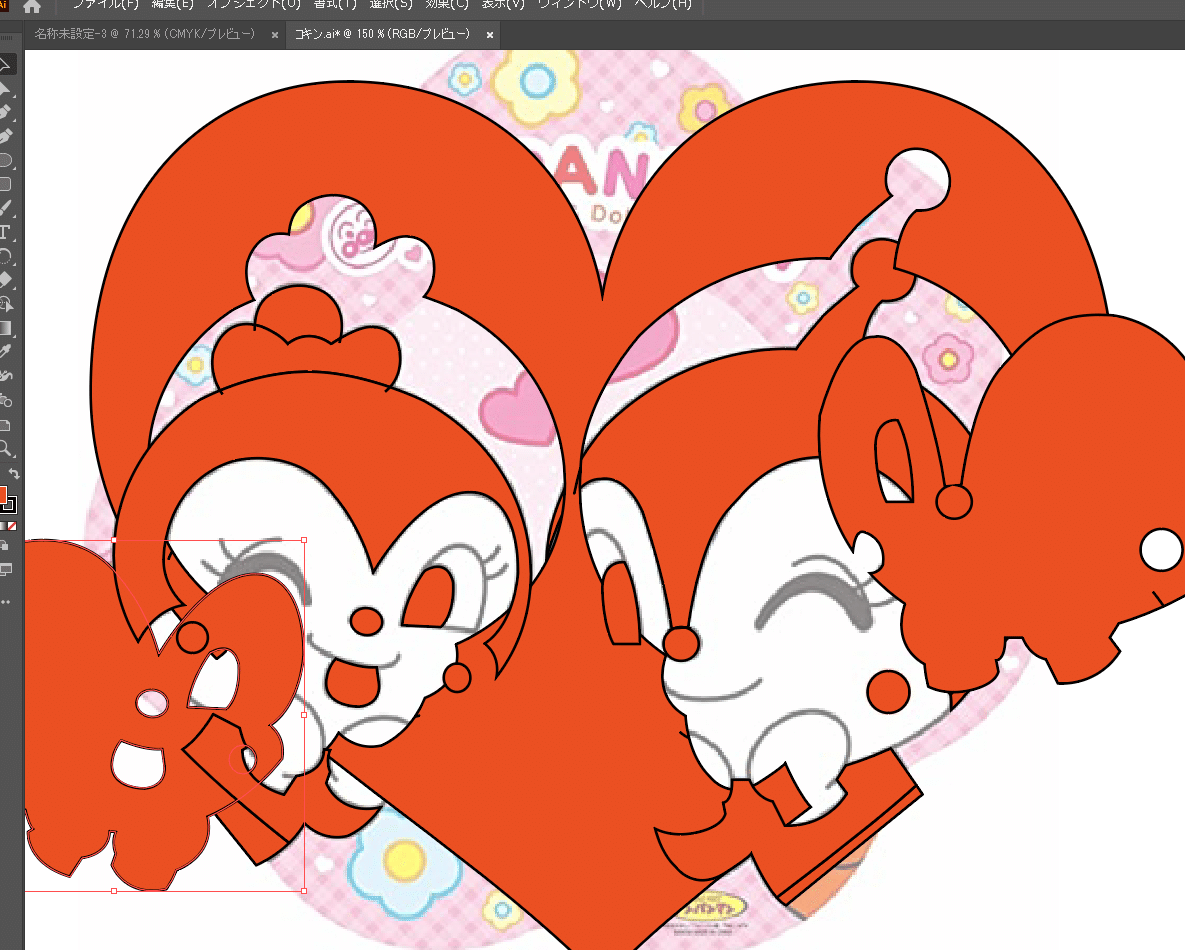
Task: Change the screen mode icon
Action: coord(5,569)
